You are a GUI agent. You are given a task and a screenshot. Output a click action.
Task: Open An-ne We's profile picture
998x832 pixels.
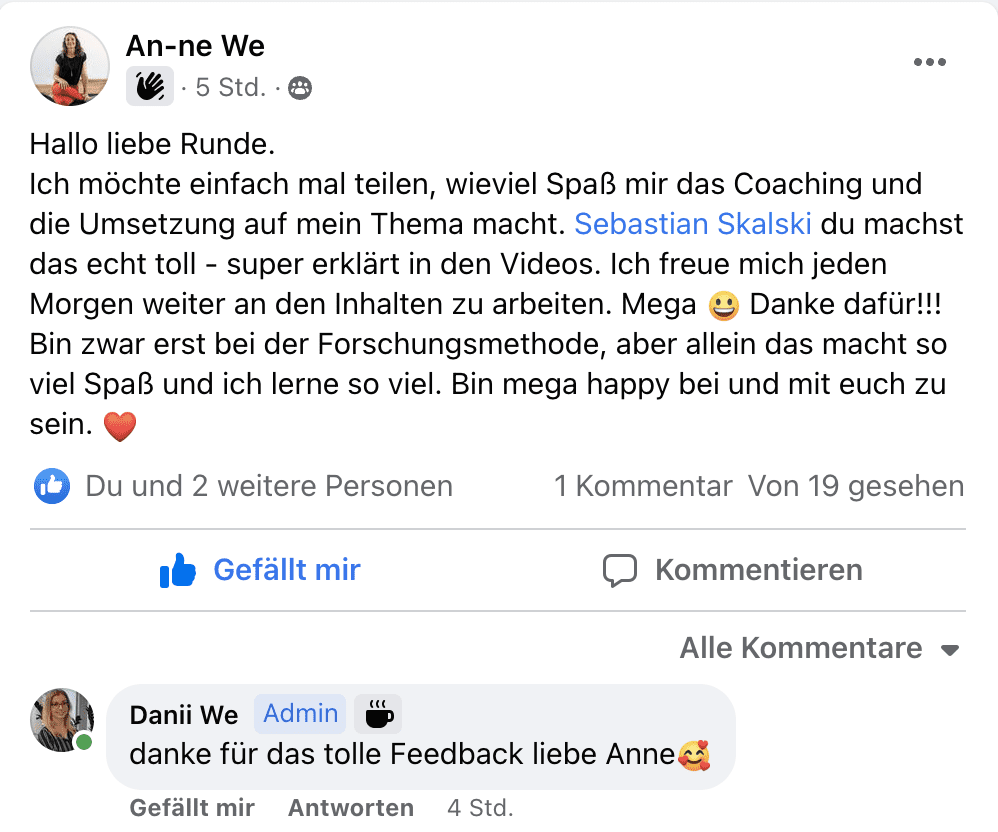[69, 66]
